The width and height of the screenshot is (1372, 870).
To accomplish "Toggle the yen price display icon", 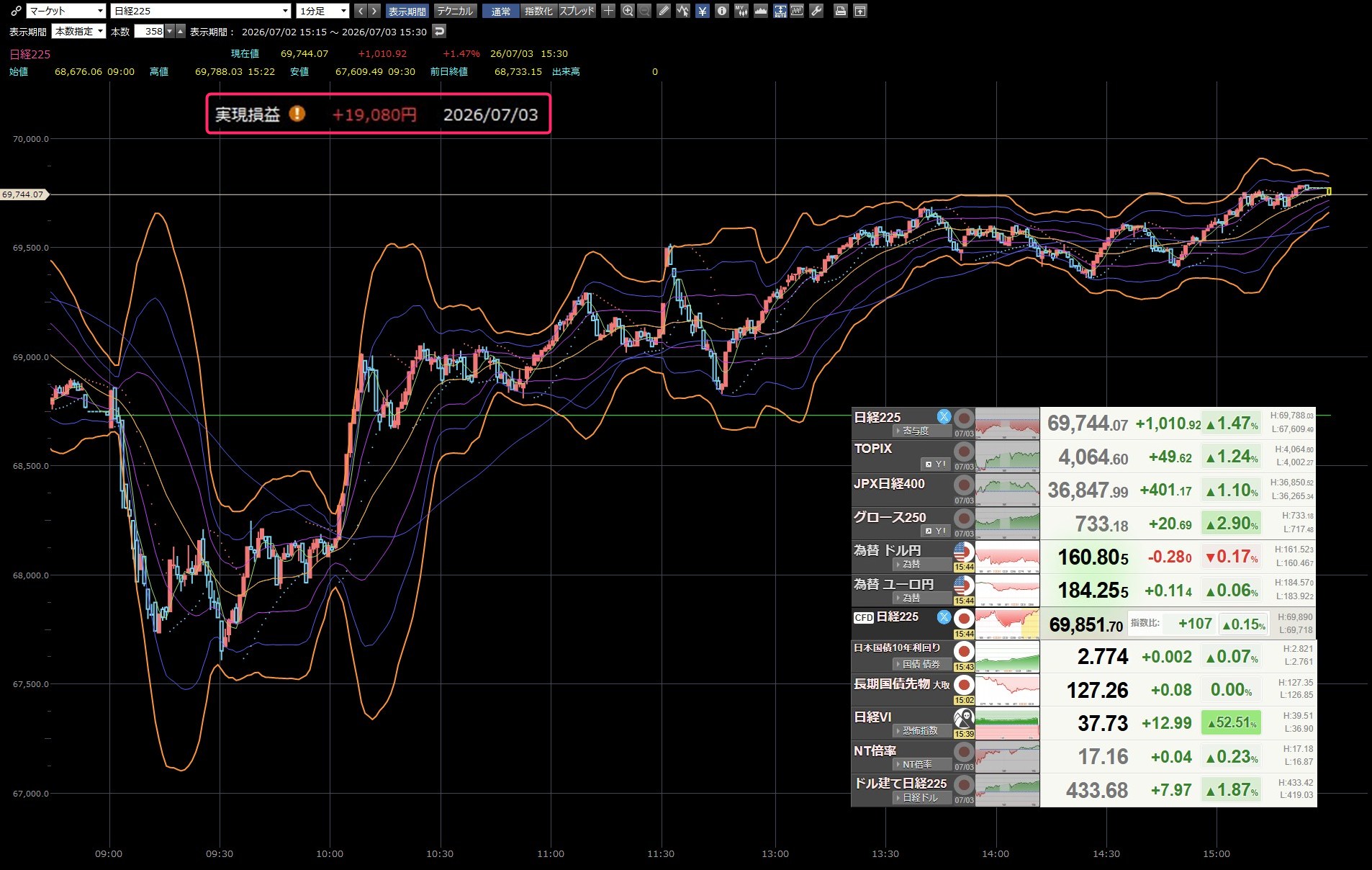I will 702,11.
